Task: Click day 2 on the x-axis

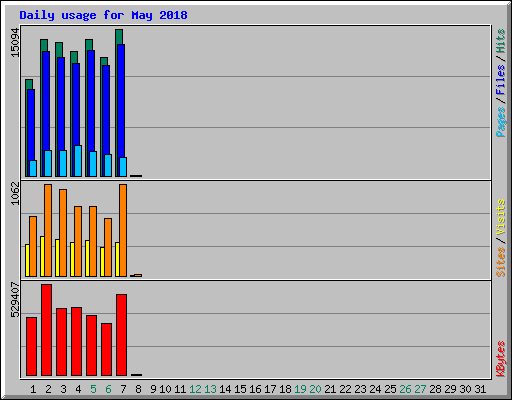Action: (x=48, y=389)
